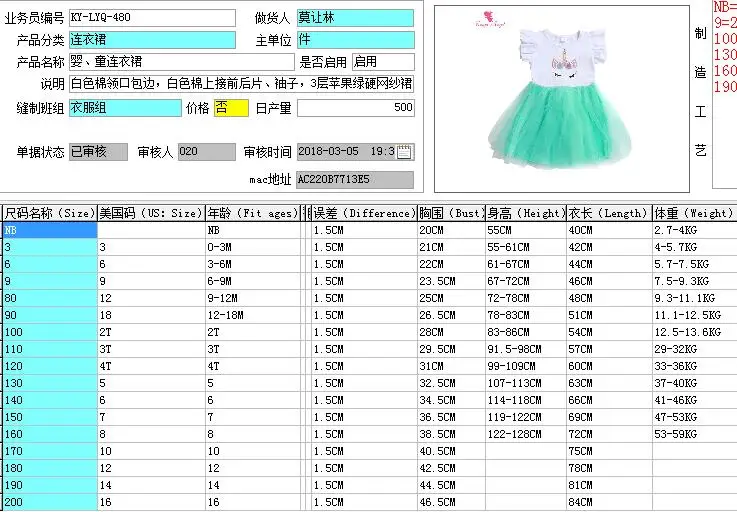Click the 误差 (Difference) column header
Screen dimensions: 737x512
[364, 213]
